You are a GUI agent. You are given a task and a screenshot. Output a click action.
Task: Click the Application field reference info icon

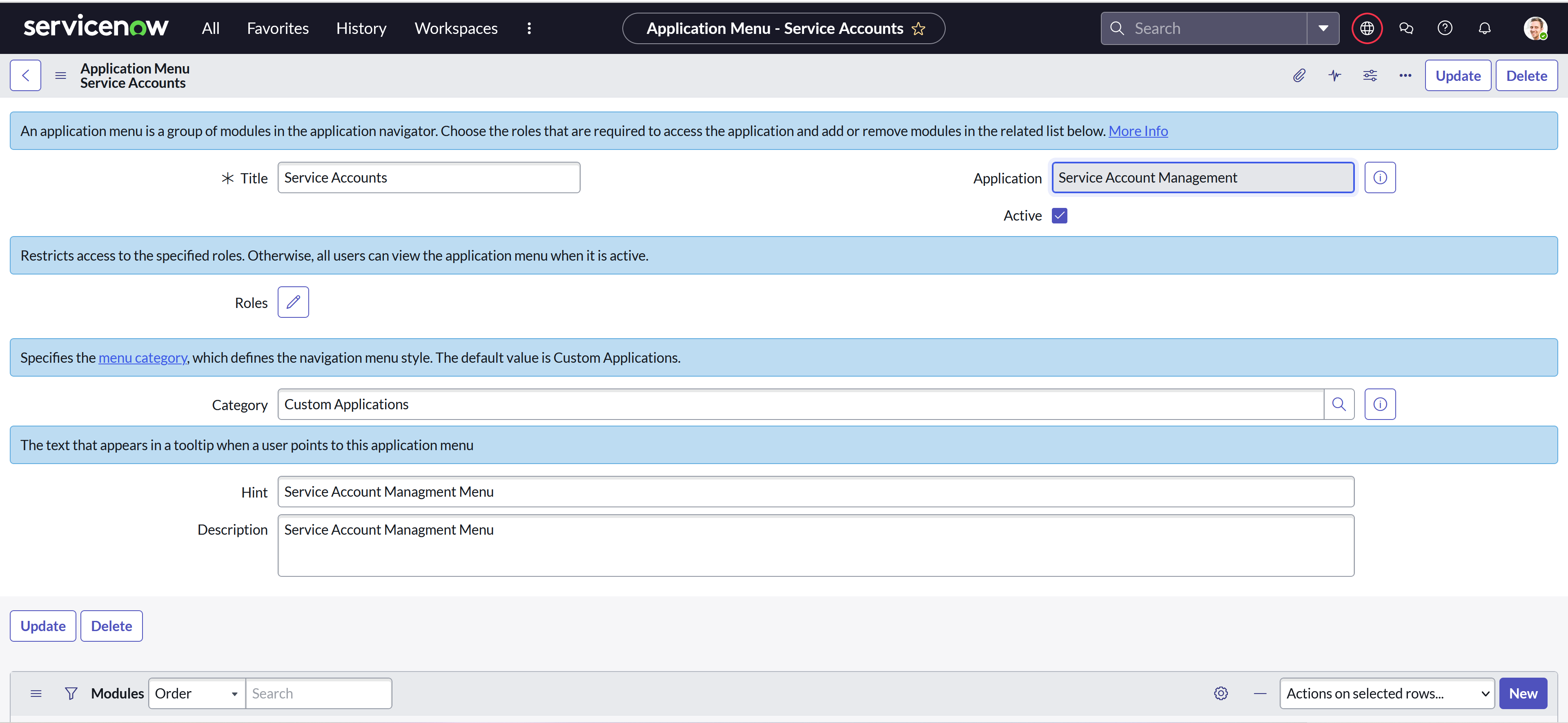tap(1380, 177)
